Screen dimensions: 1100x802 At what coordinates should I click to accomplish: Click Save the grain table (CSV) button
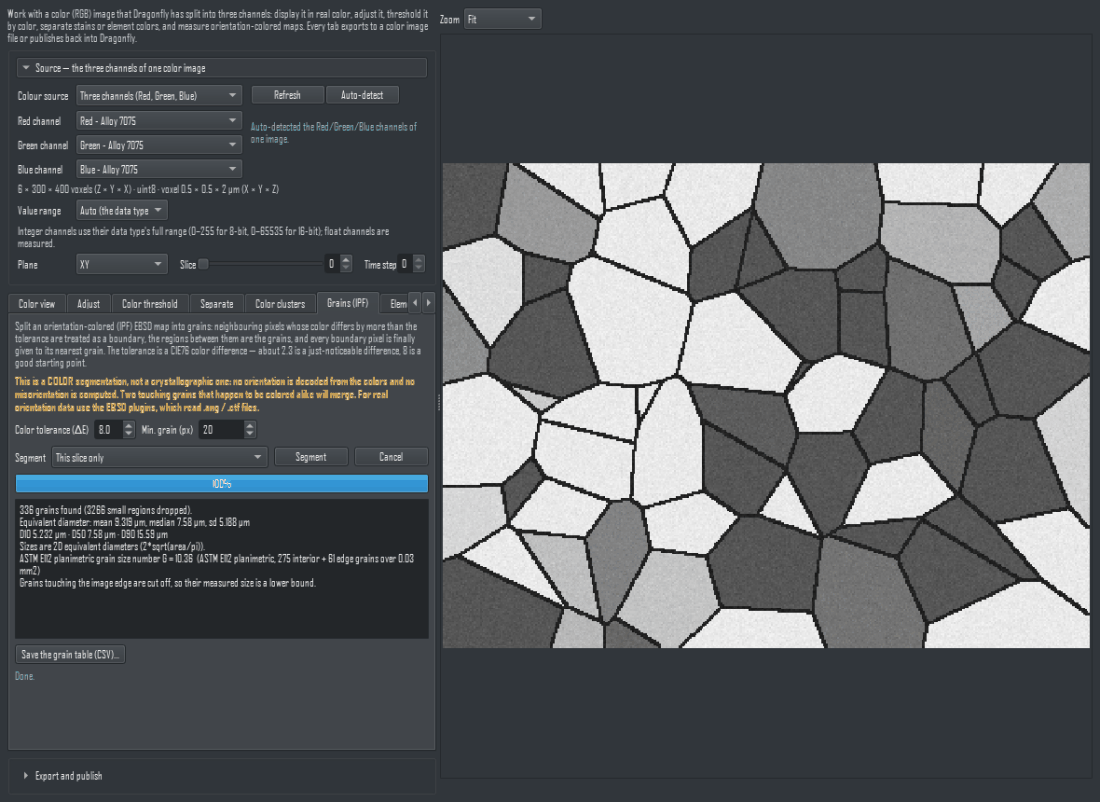[x=70, y=655]
